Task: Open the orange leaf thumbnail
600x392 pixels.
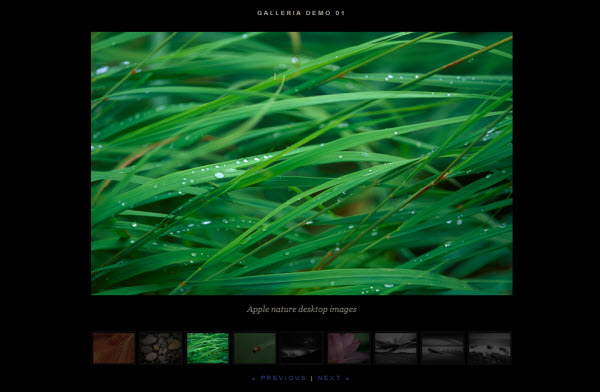Action: 114,348
